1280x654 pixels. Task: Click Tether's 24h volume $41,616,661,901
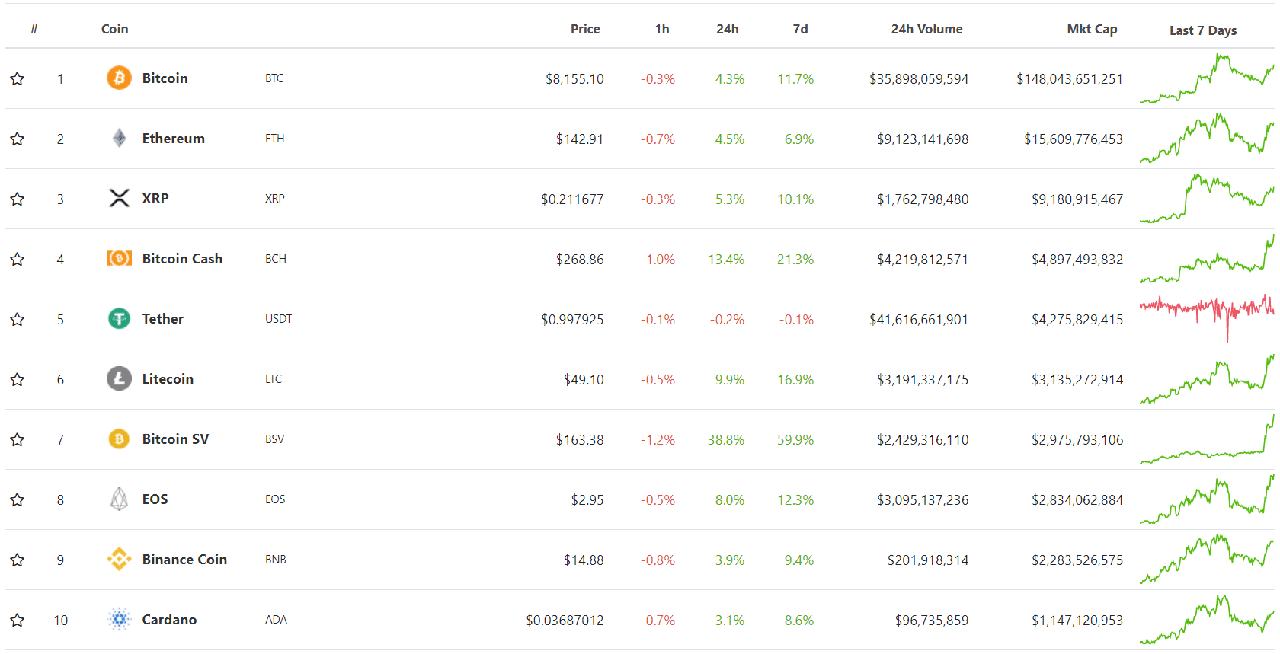click(919, 319)
